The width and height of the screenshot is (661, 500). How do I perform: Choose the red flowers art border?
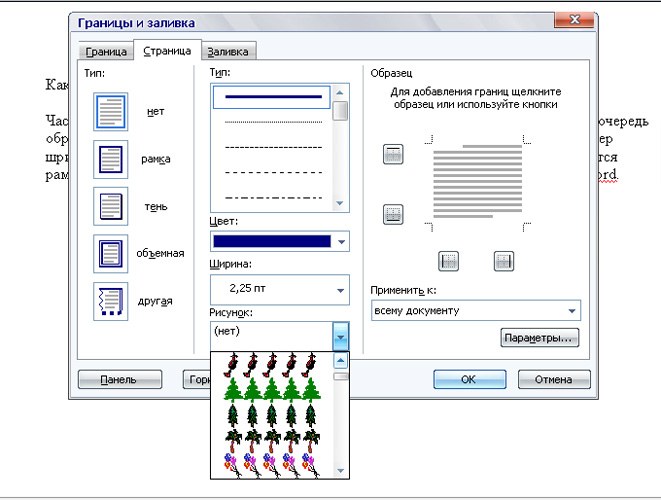(x=271, y=365)
